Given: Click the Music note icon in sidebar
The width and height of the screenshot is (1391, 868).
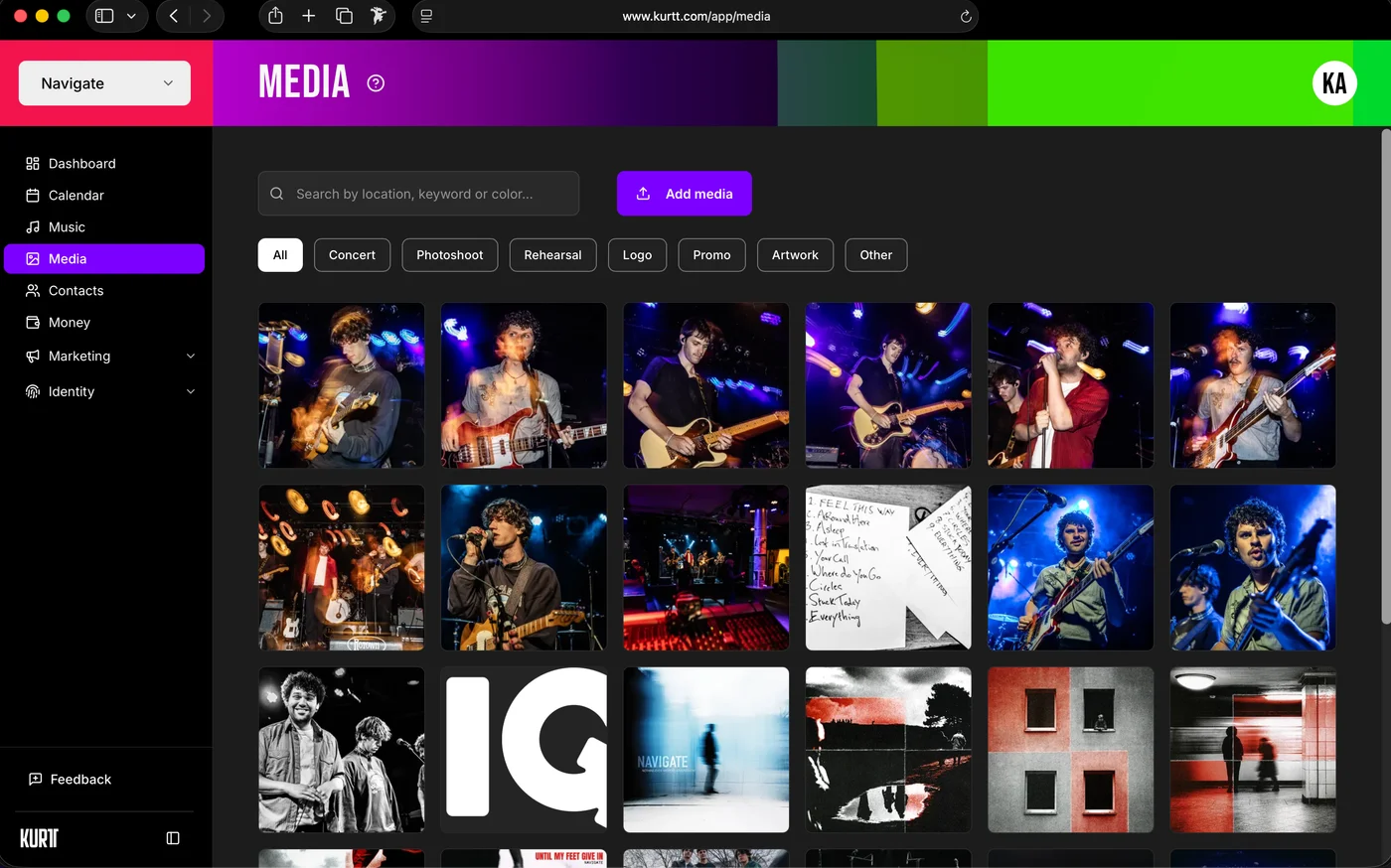Looking at the screenshot, I should [33, 227].
